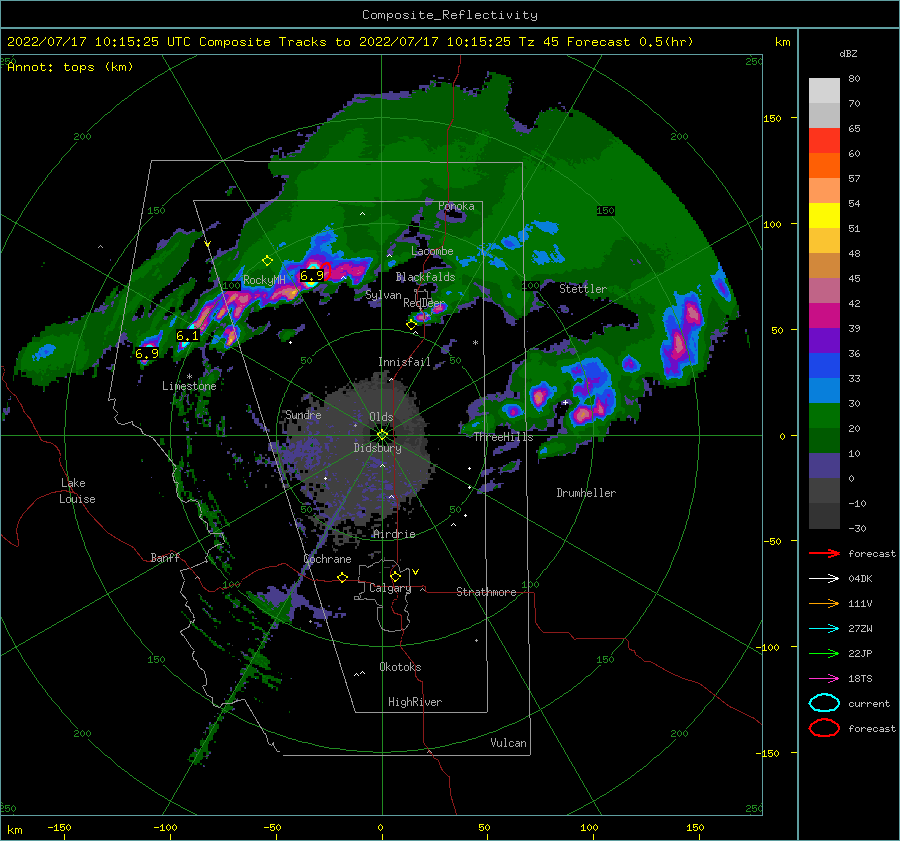Click the Sylvan label
Image resolution: width=900 pixels, height=841 pixels.
383,296
